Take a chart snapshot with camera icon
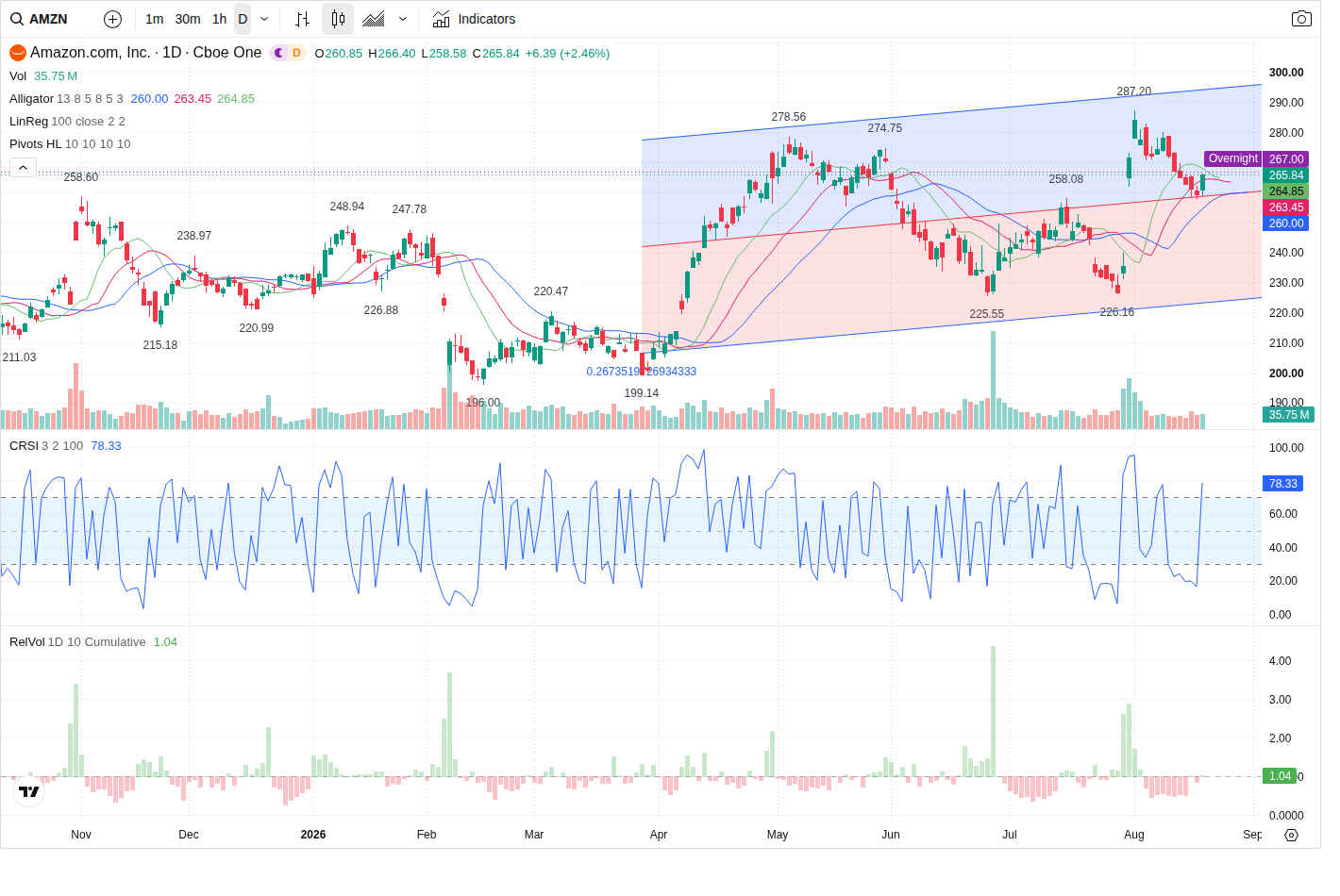This screenshot has width=1340, height=896. pos(1301,19)
